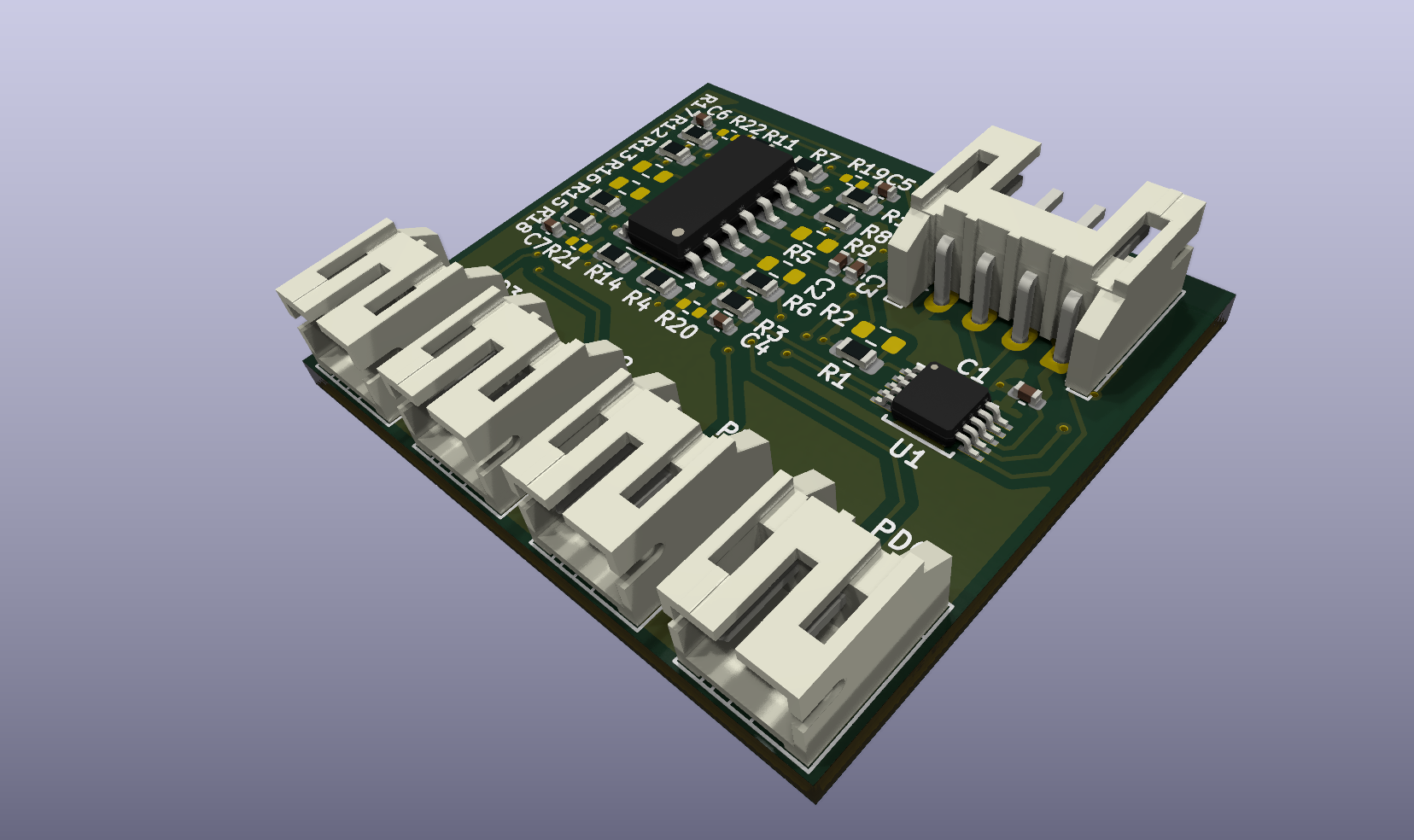Select the R13 silkscreen label

click(x=637, y=149)
